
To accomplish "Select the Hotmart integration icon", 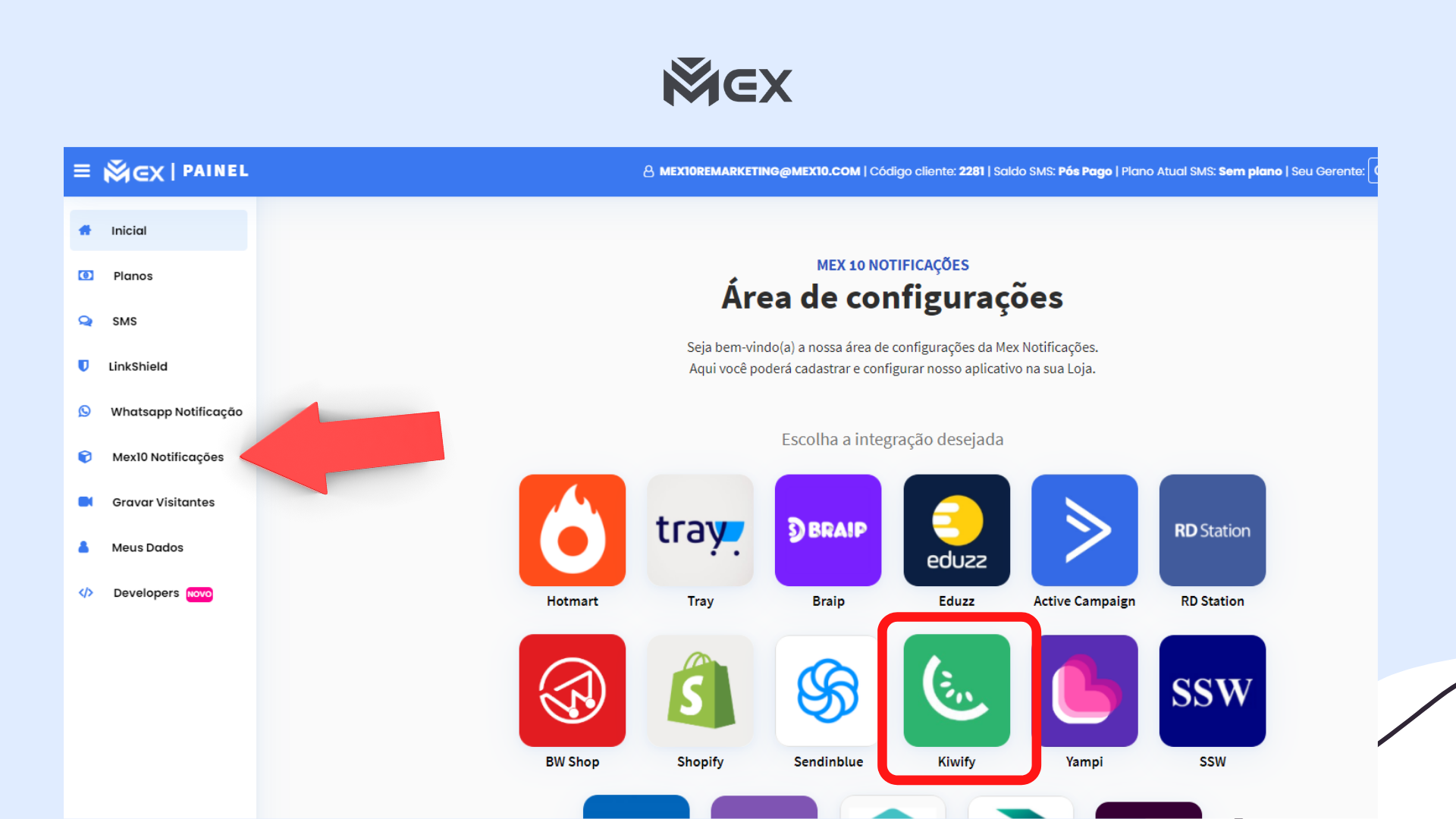I will (x=571, y=530).
